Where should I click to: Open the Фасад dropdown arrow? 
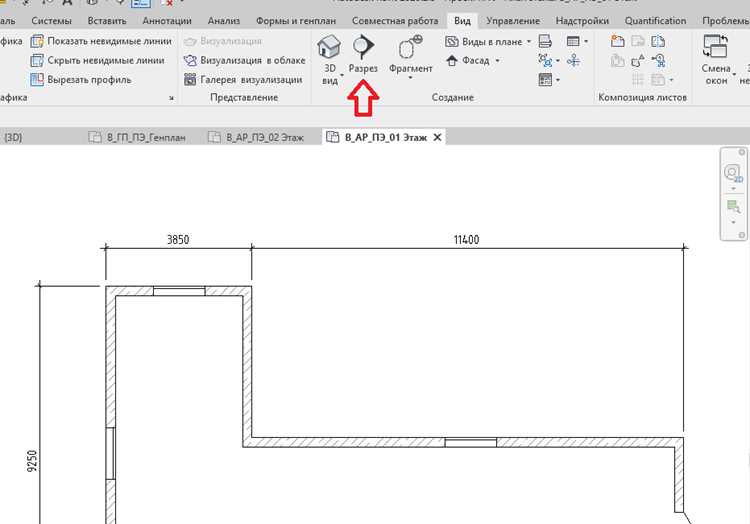497,61
